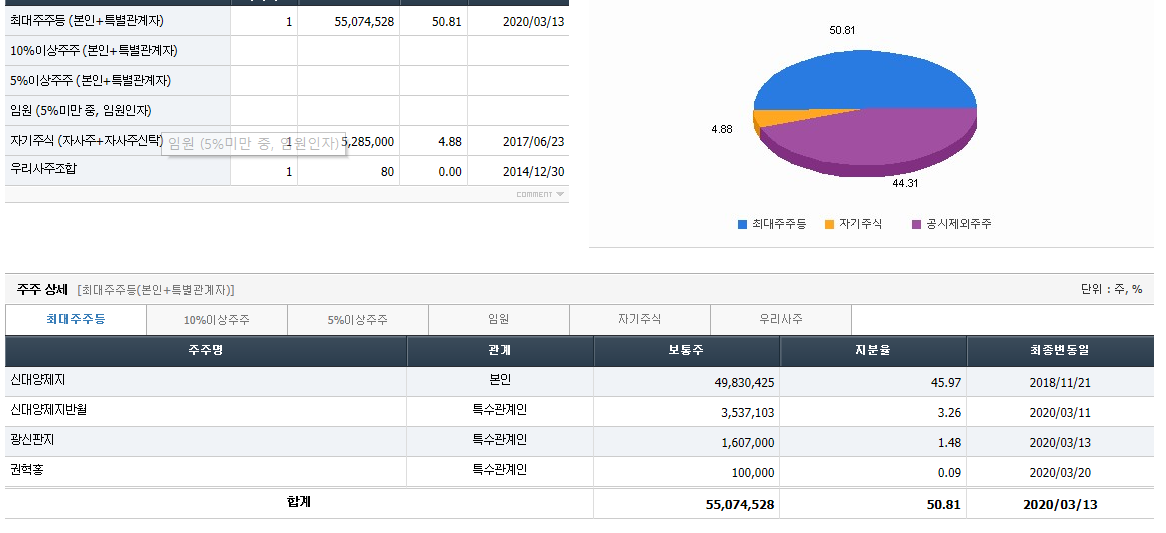Open the 5%이상주주 tab
1166x533 pixels.
[358, 320]
